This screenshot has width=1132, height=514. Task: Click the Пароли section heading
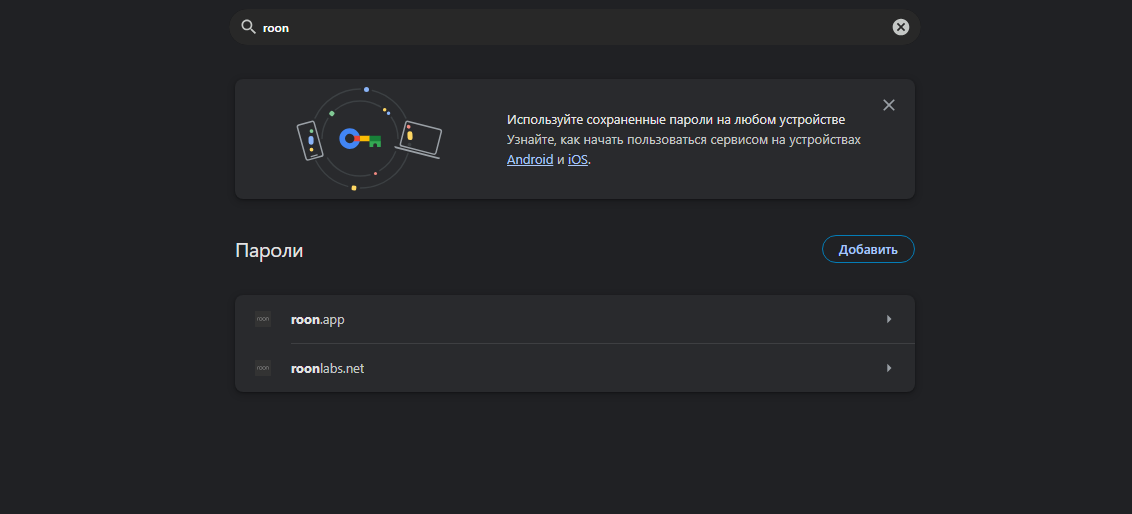(269, 250)
